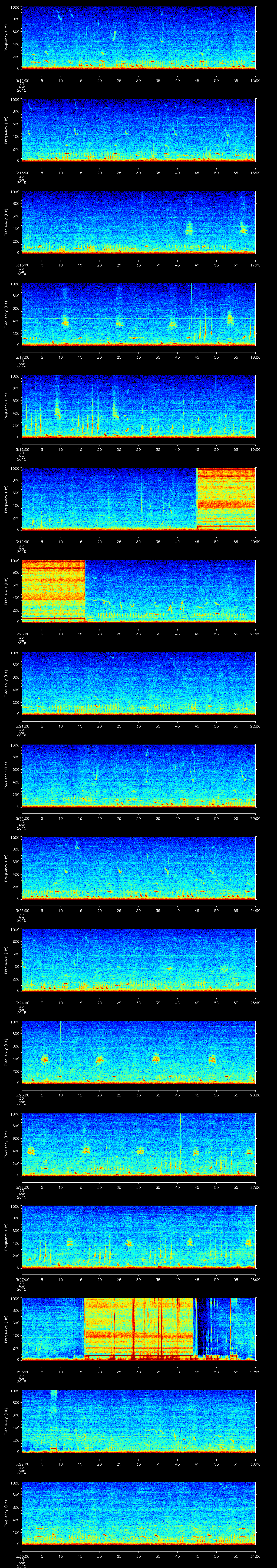Select the spectrogram panel starting at 3:18:00
This screenshot has width=277, height=1568.
coord(139,407)
